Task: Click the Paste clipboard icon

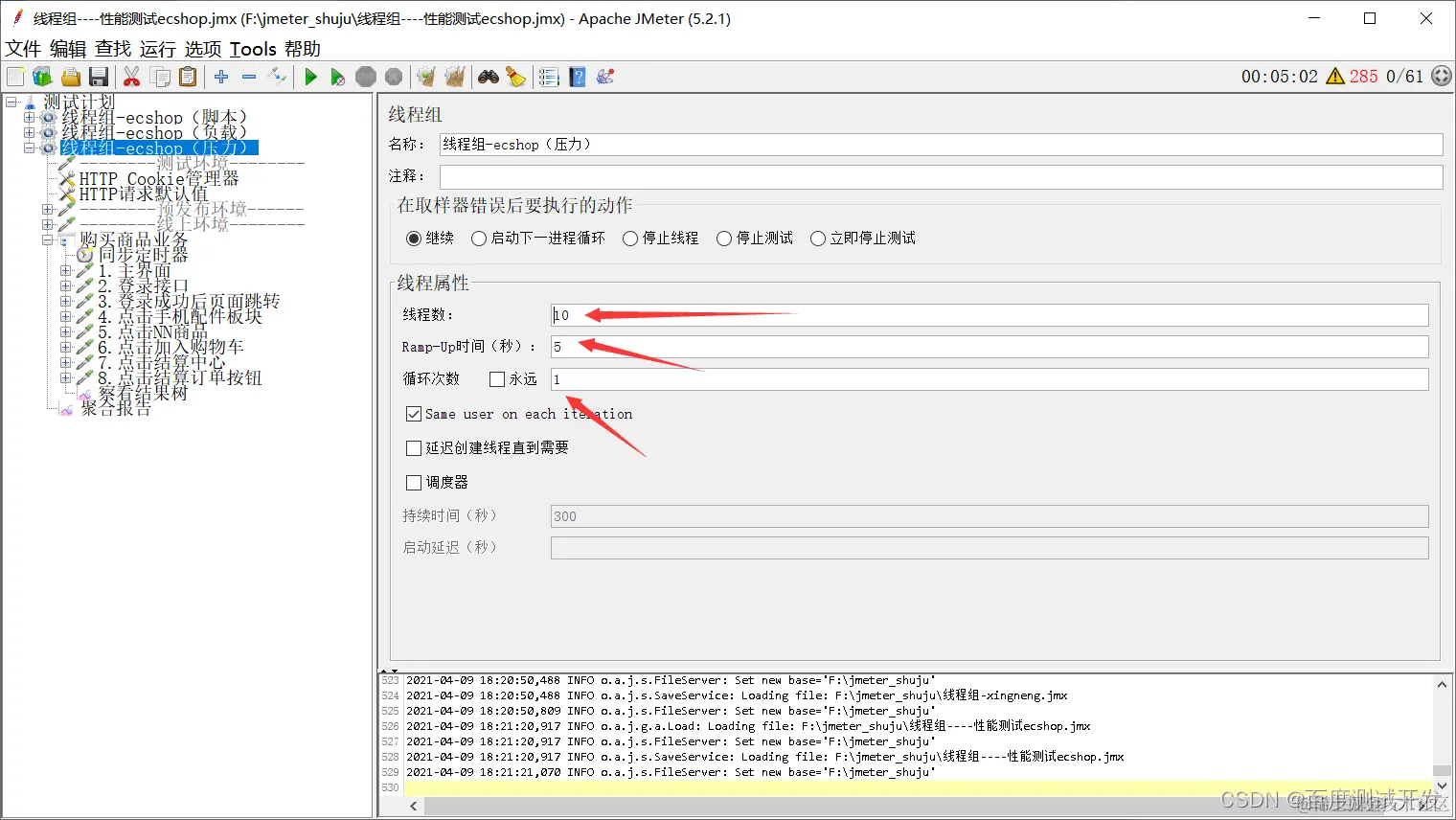Action: point(188,77)
